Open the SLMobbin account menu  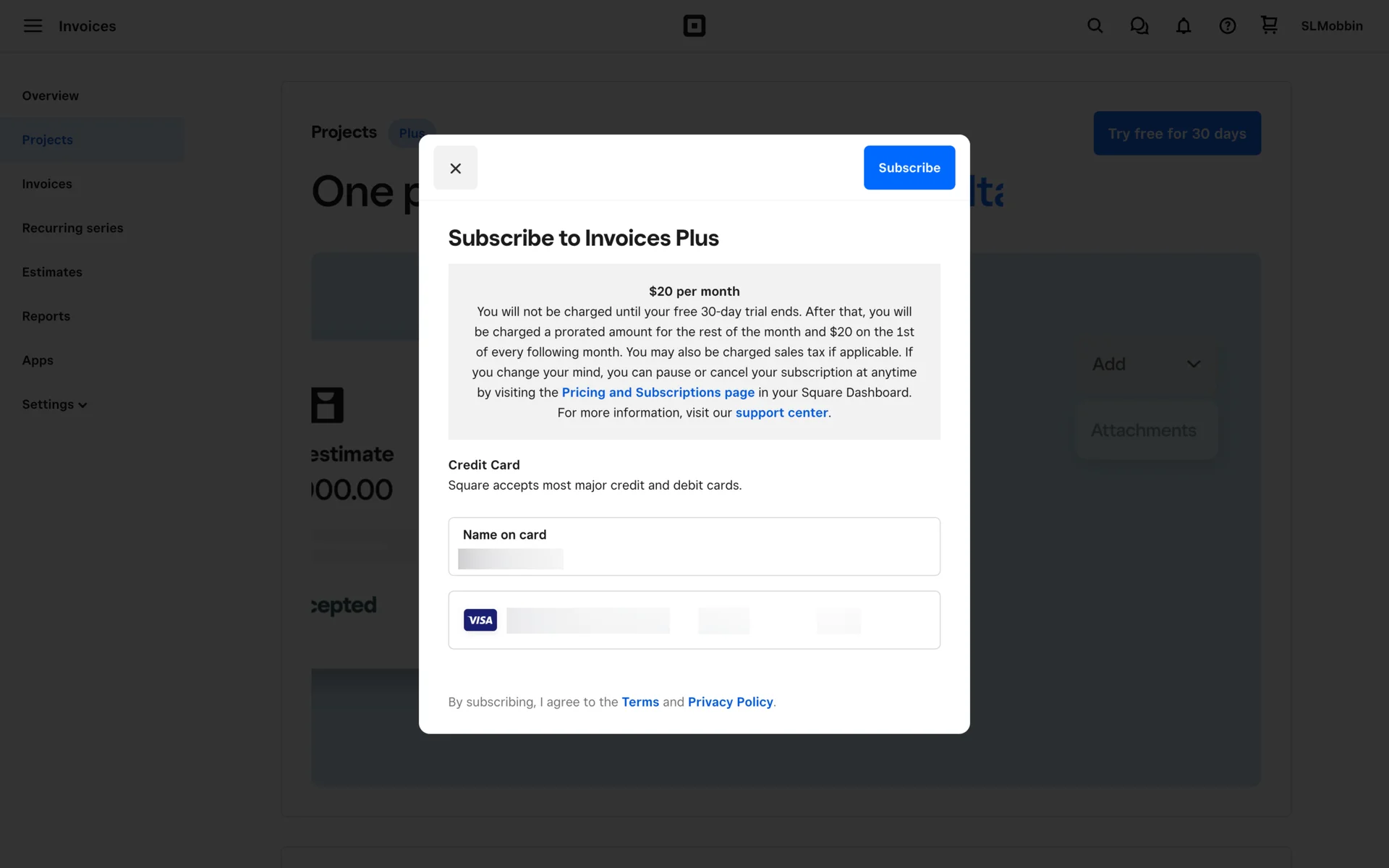1331,26
